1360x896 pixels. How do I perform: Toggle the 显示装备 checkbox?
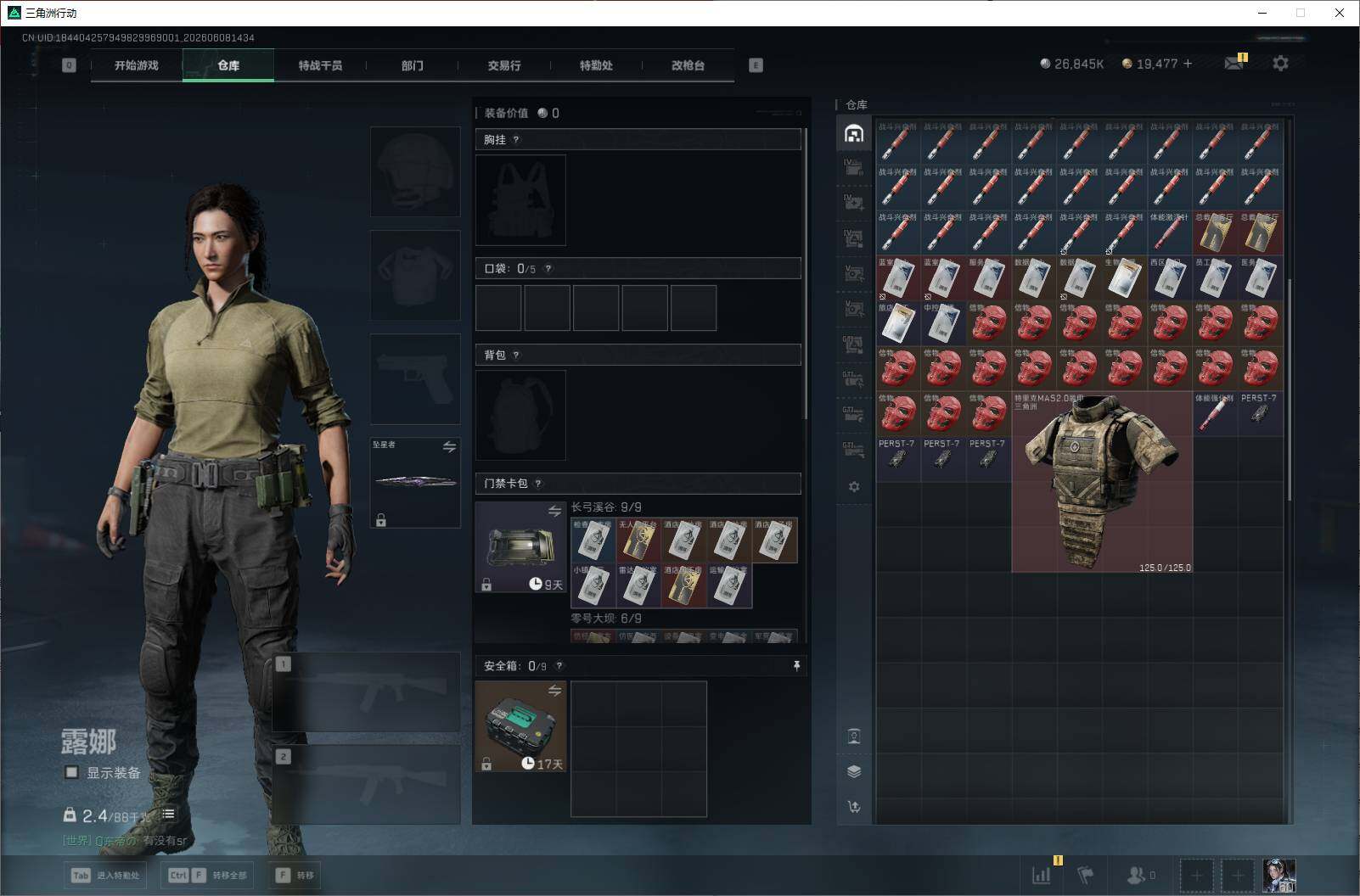[x=71, y=772]
